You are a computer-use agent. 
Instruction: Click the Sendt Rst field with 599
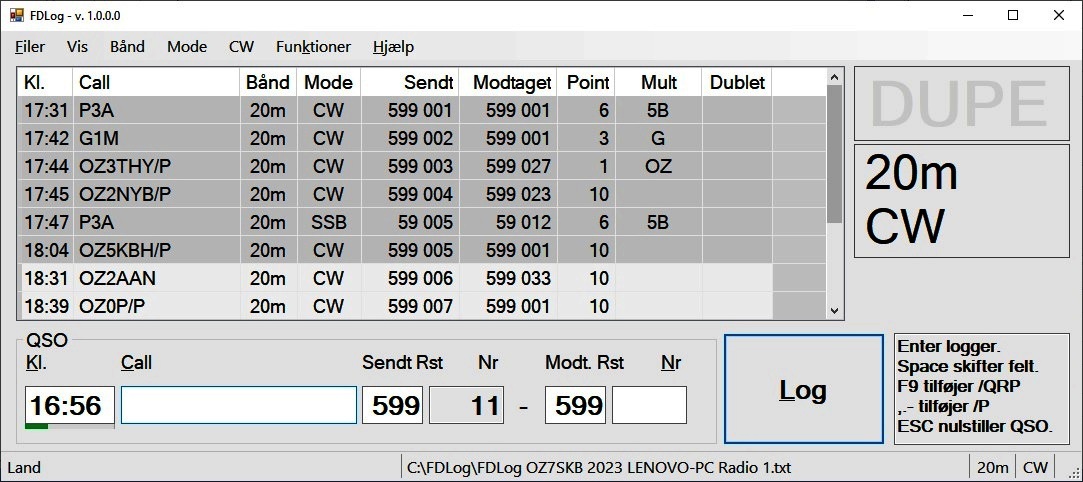point(392,405)
